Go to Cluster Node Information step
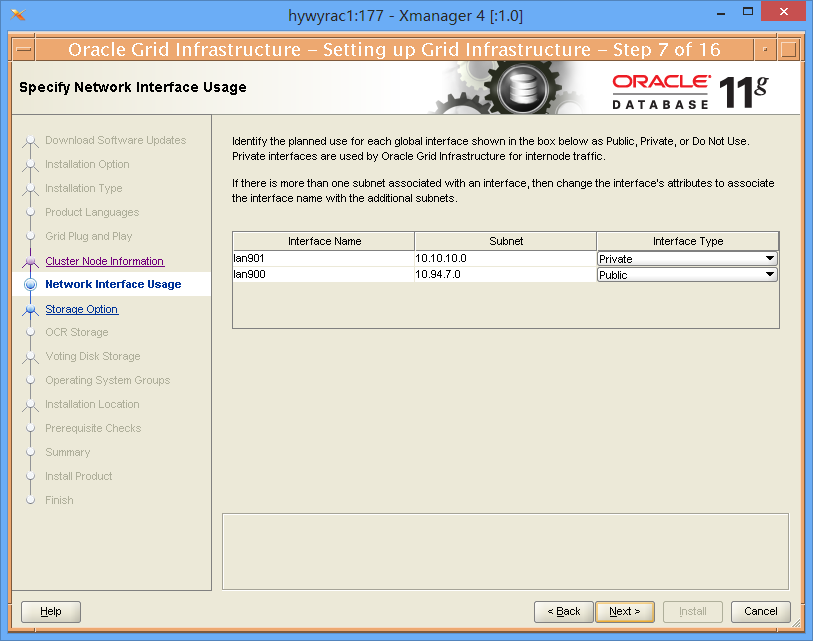The image size is (813, 641). [x=105, y=261]
